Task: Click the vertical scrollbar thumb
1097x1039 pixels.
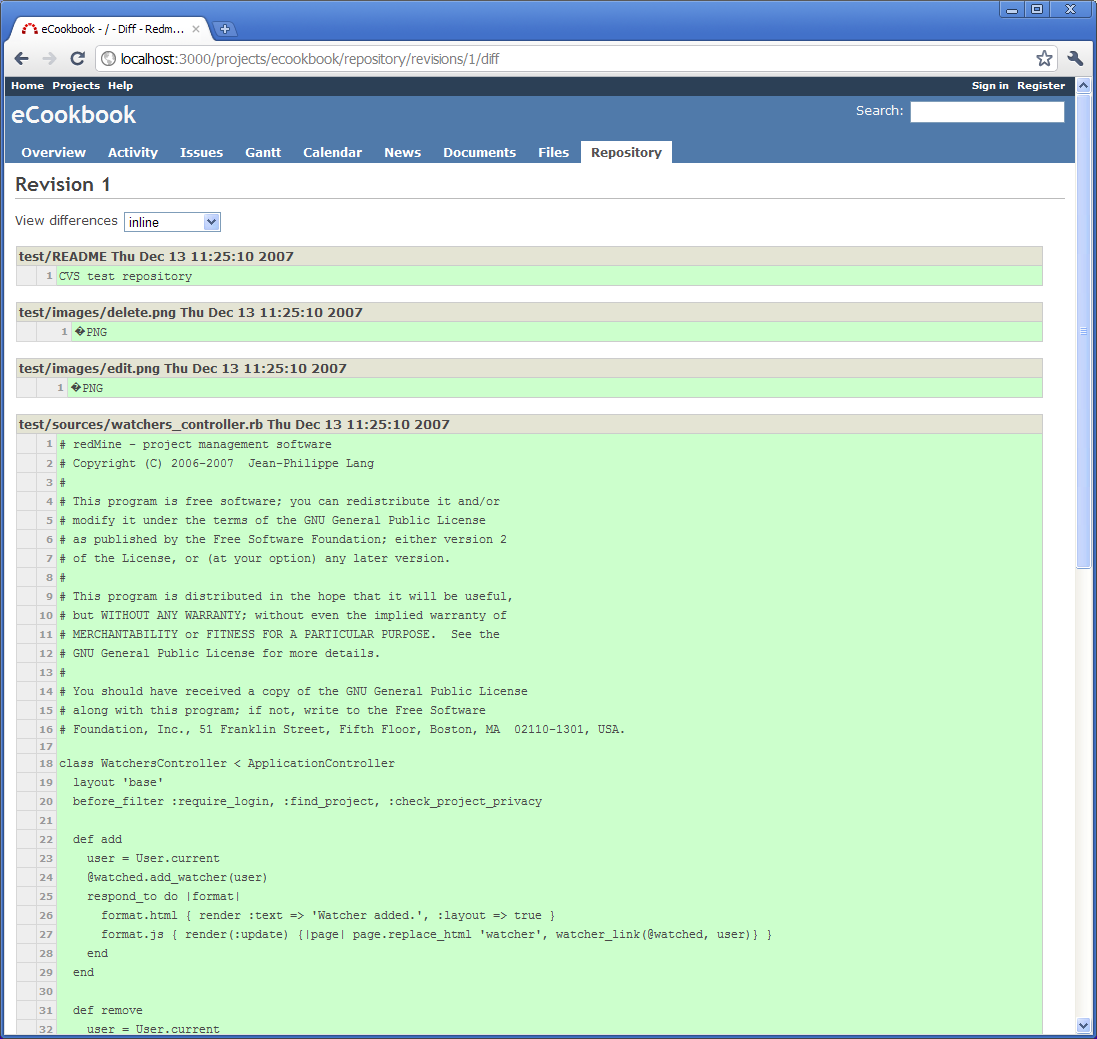Action: pyautogui.click(x=1083, y=331)
